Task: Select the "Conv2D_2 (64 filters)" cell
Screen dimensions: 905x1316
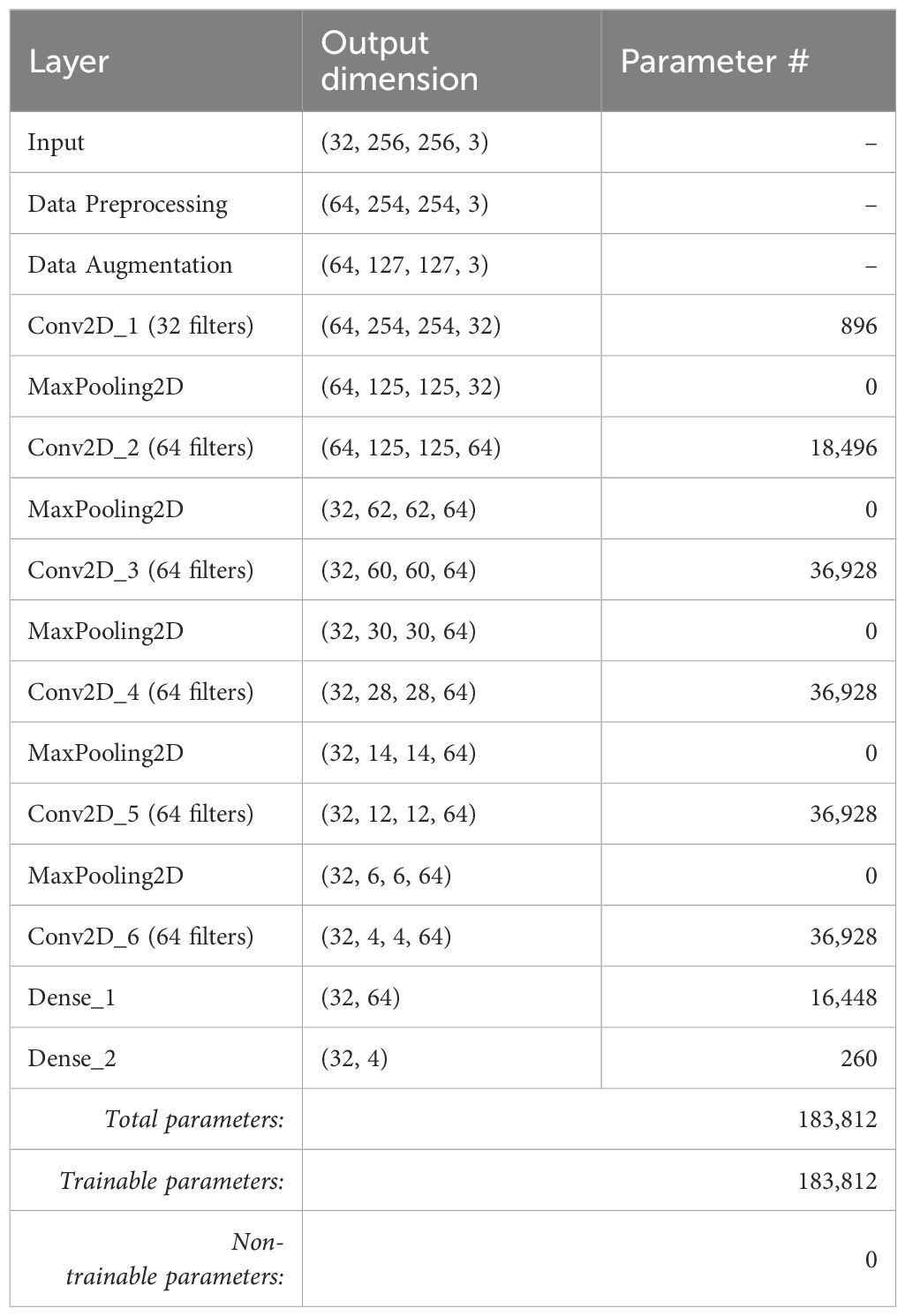Action: [140, 447]
